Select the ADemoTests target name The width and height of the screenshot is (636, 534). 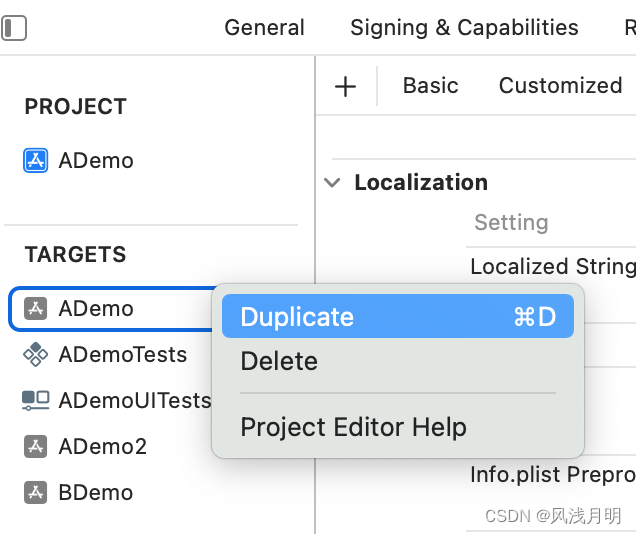tap(122, 355)
